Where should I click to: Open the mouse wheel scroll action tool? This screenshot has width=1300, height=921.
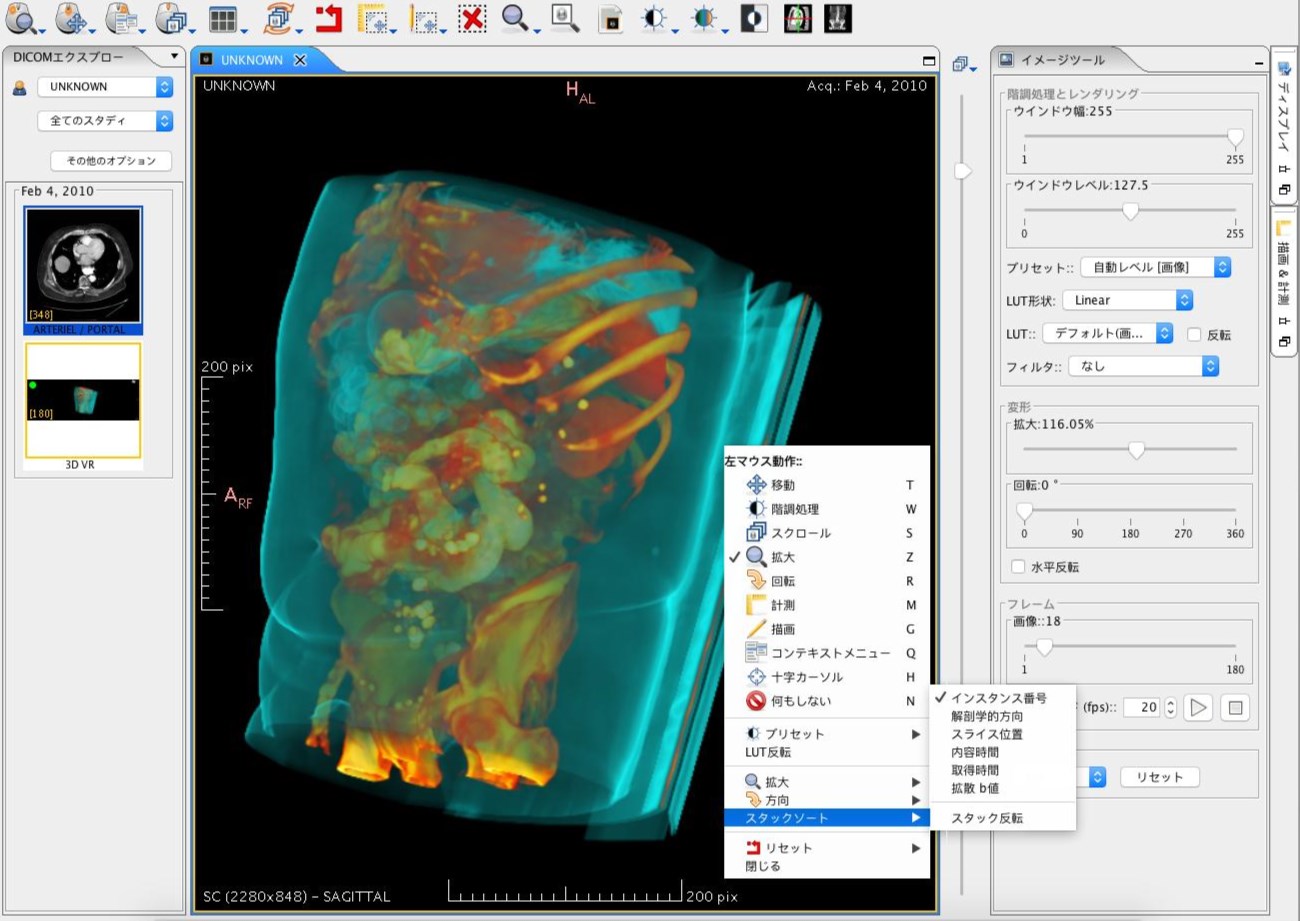pos(174,18)
